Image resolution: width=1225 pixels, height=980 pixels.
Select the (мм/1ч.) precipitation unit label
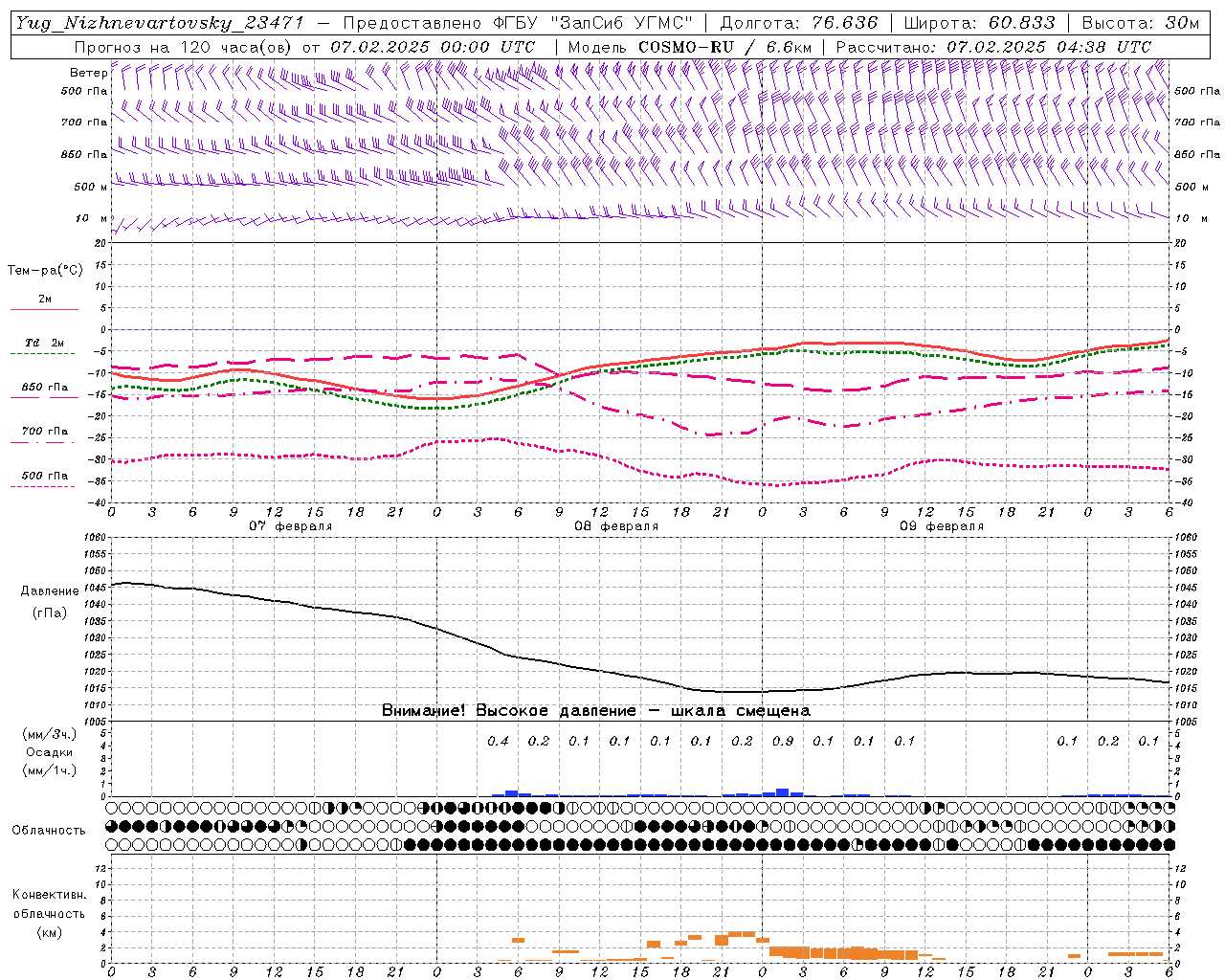pyautogui.click(x=50, y=770)
